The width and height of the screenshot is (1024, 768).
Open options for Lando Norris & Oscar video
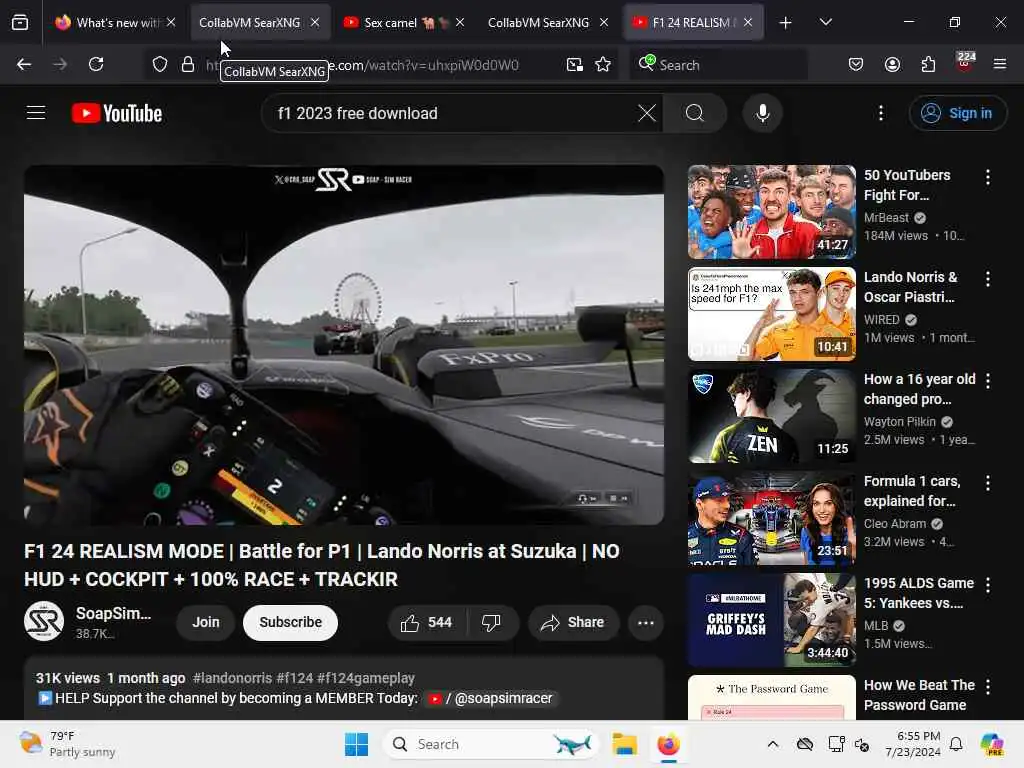coord(987,279)
